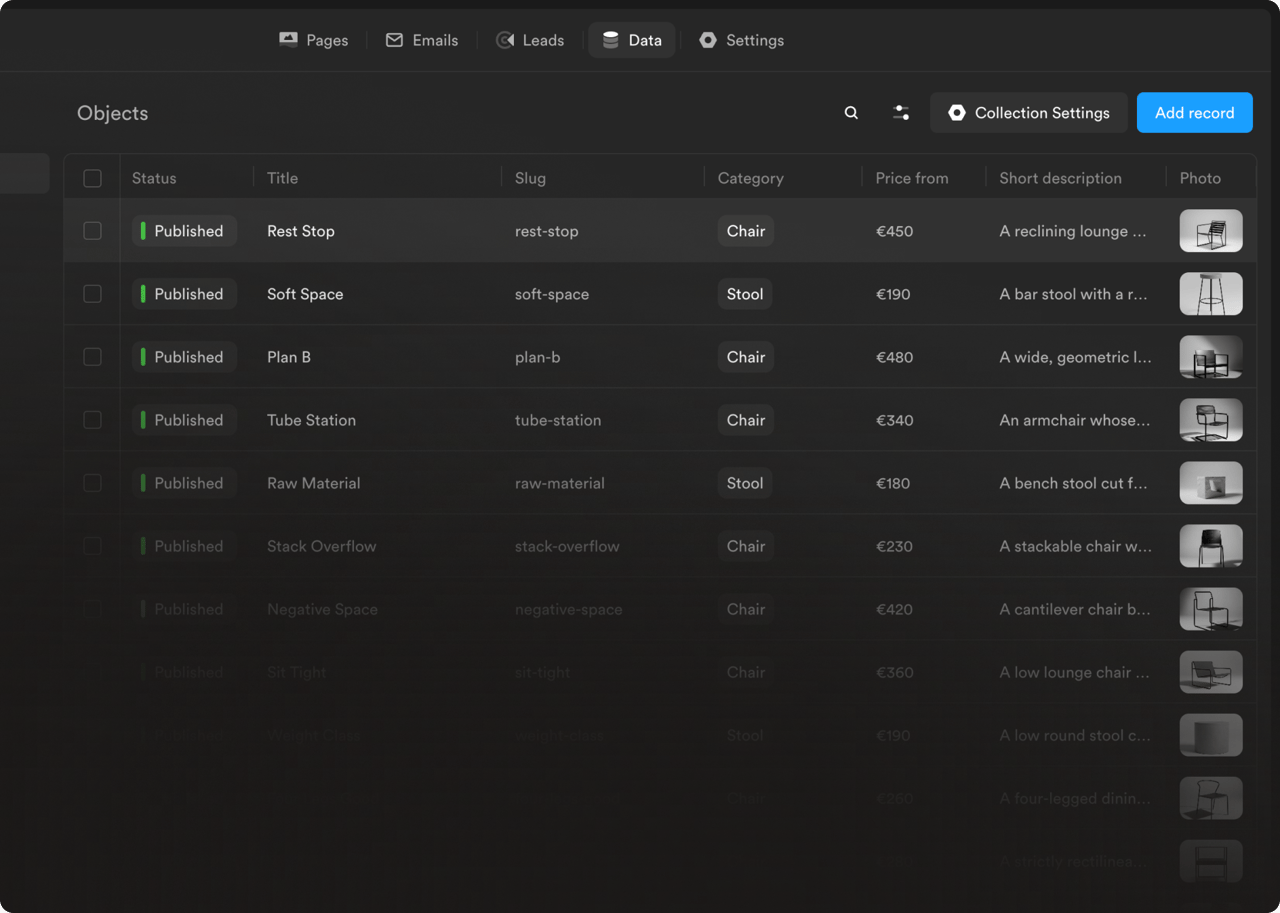Click the Price from column header
1280x913 pixels.
[912, 178]
